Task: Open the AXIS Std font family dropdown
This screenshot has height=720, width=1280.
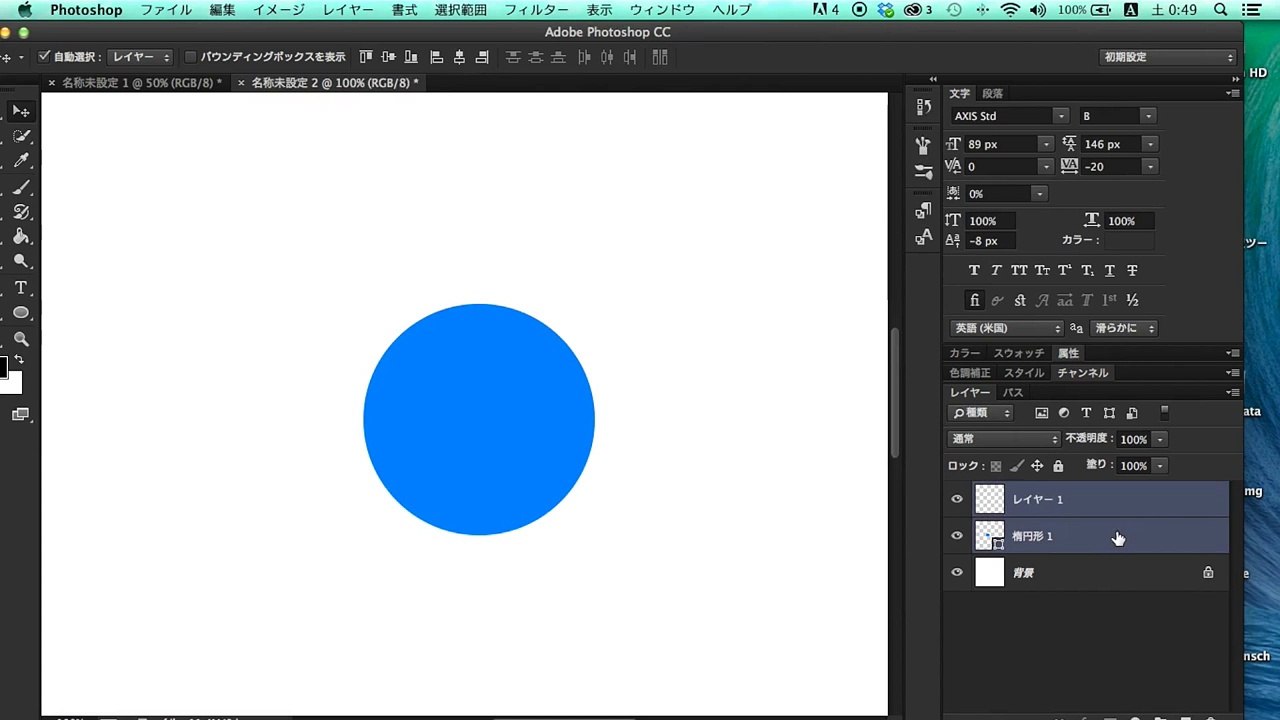Action: [x=1060, y=116]
